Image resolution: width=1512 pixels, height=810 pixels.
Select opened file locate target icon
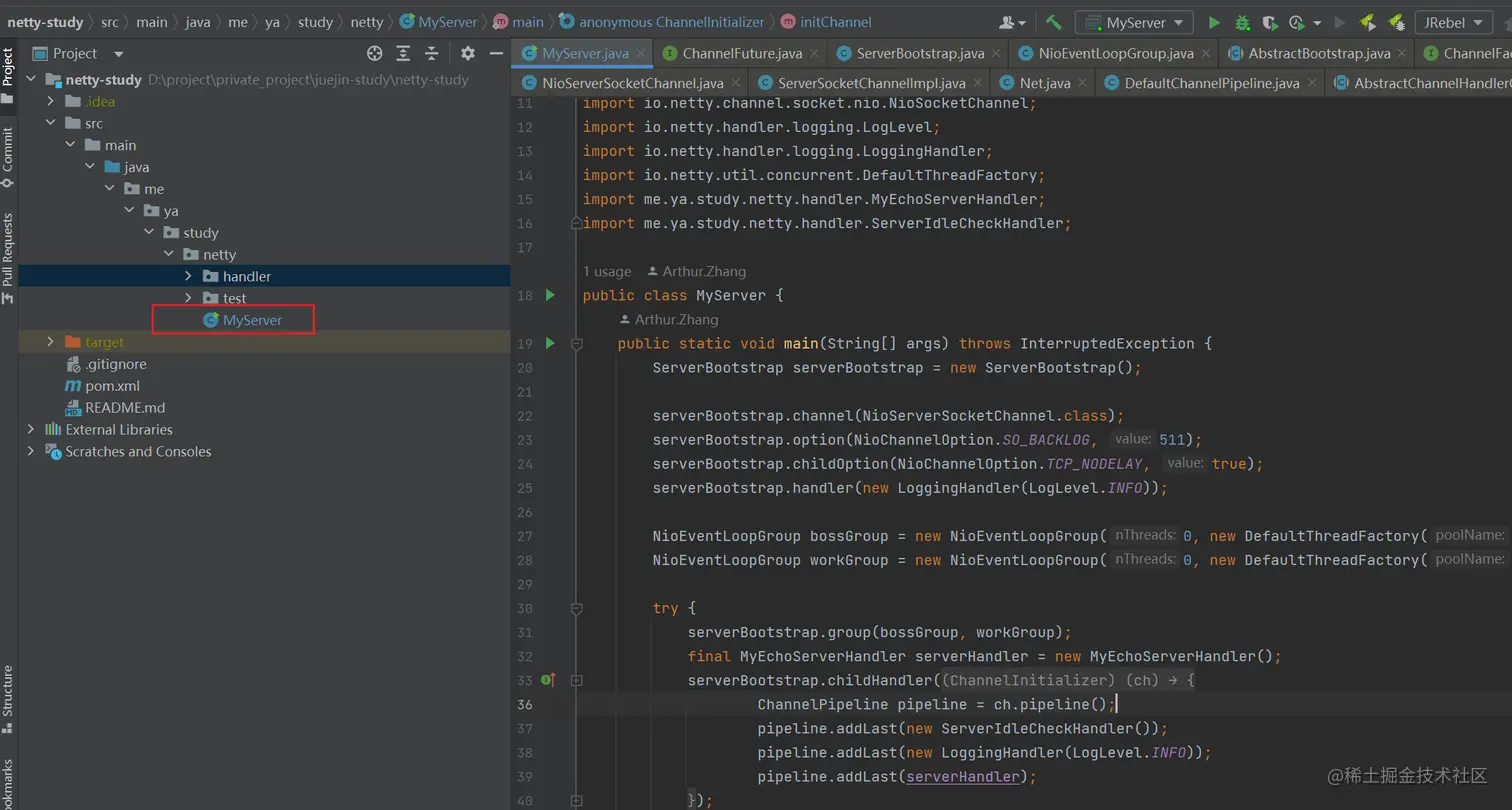(375, 53)
